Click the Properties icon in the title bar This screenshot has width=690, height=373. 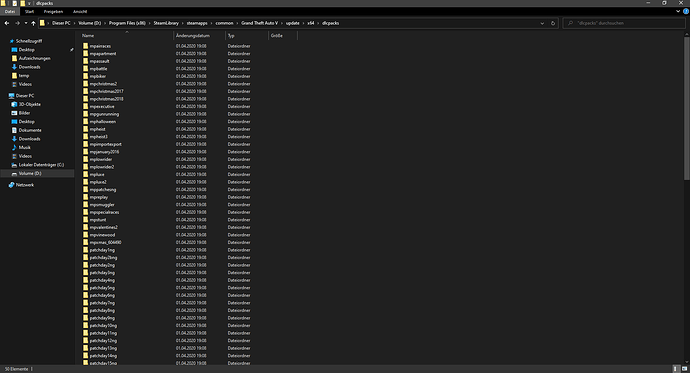(15, 3)
